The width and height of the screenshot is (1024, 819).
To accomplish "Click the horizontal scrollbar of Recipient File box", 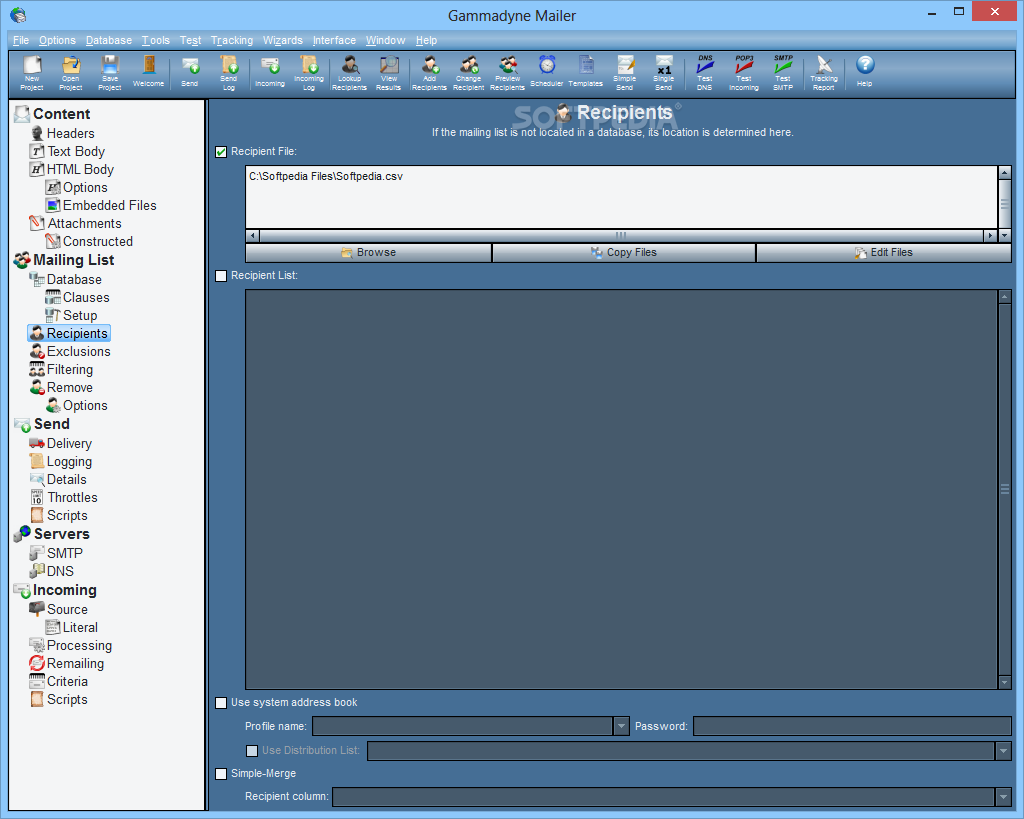I will click(621, 235).
